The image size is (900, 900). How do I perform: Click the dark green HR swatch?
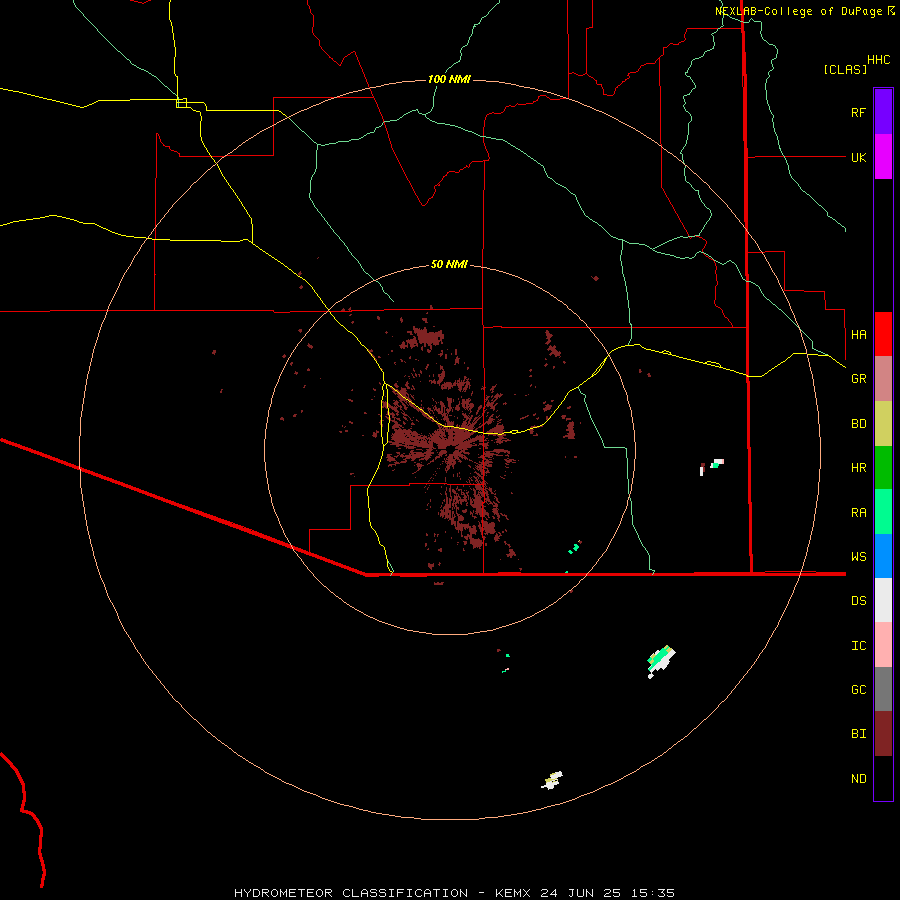(x=883, y=468)
